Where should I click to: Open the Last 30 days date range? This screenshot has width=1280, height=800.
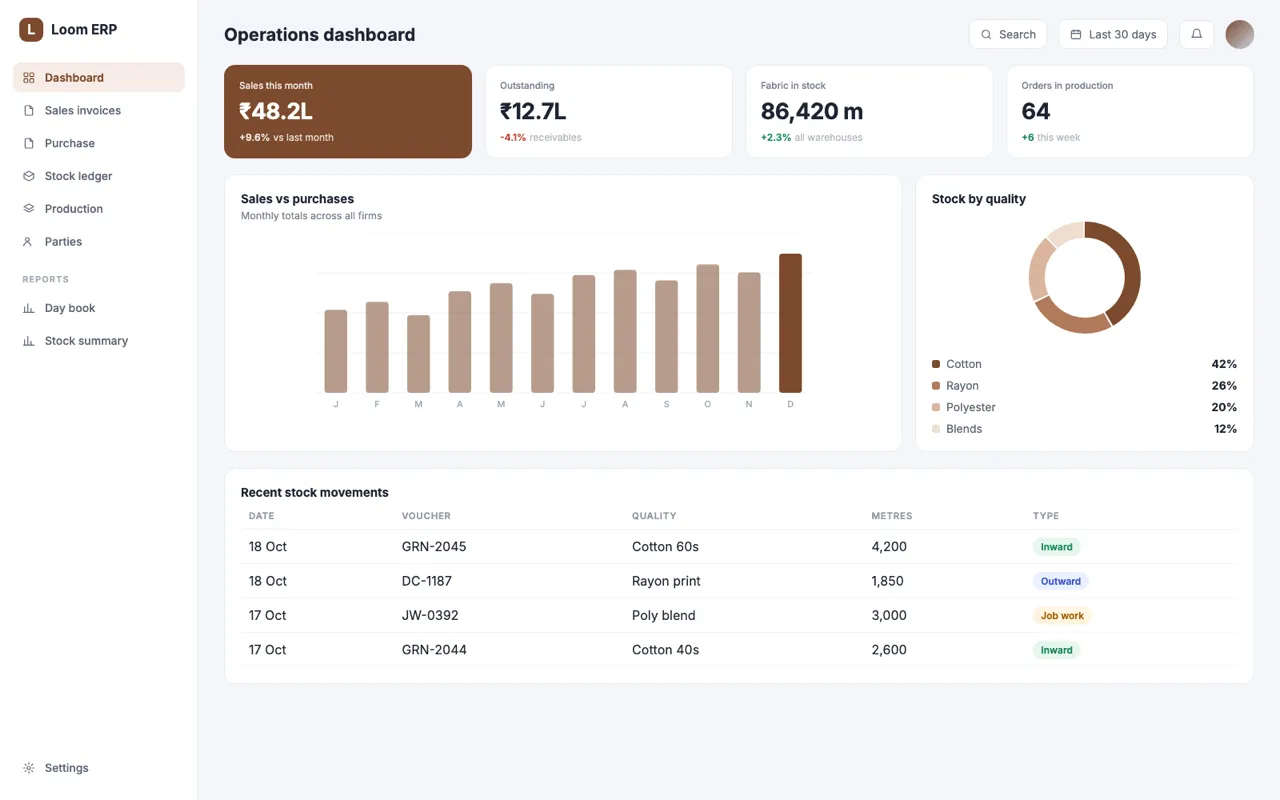pos(1113,34)
